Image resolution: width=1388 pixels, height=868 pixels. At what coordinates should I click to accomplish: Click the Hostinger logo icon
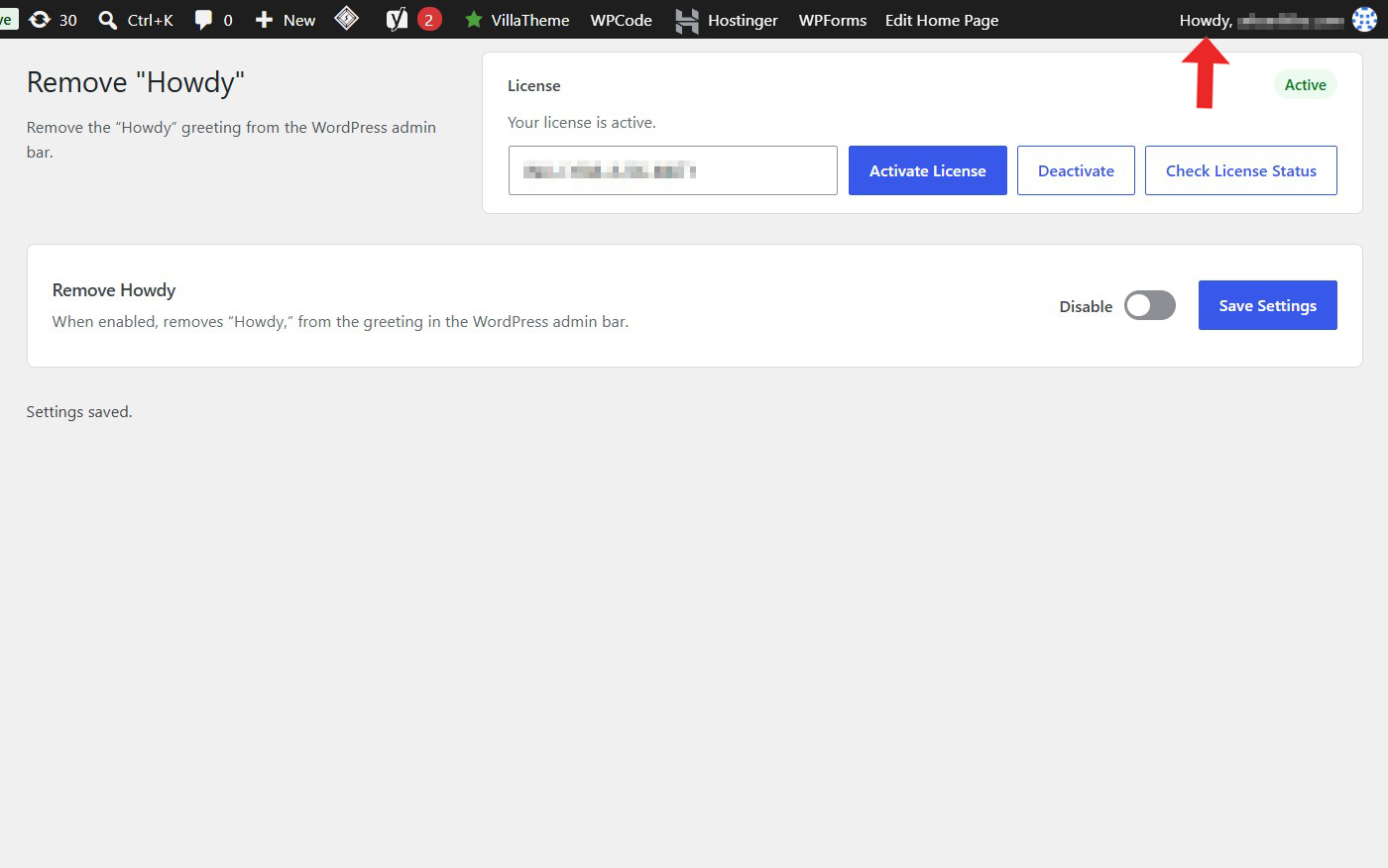687,20
